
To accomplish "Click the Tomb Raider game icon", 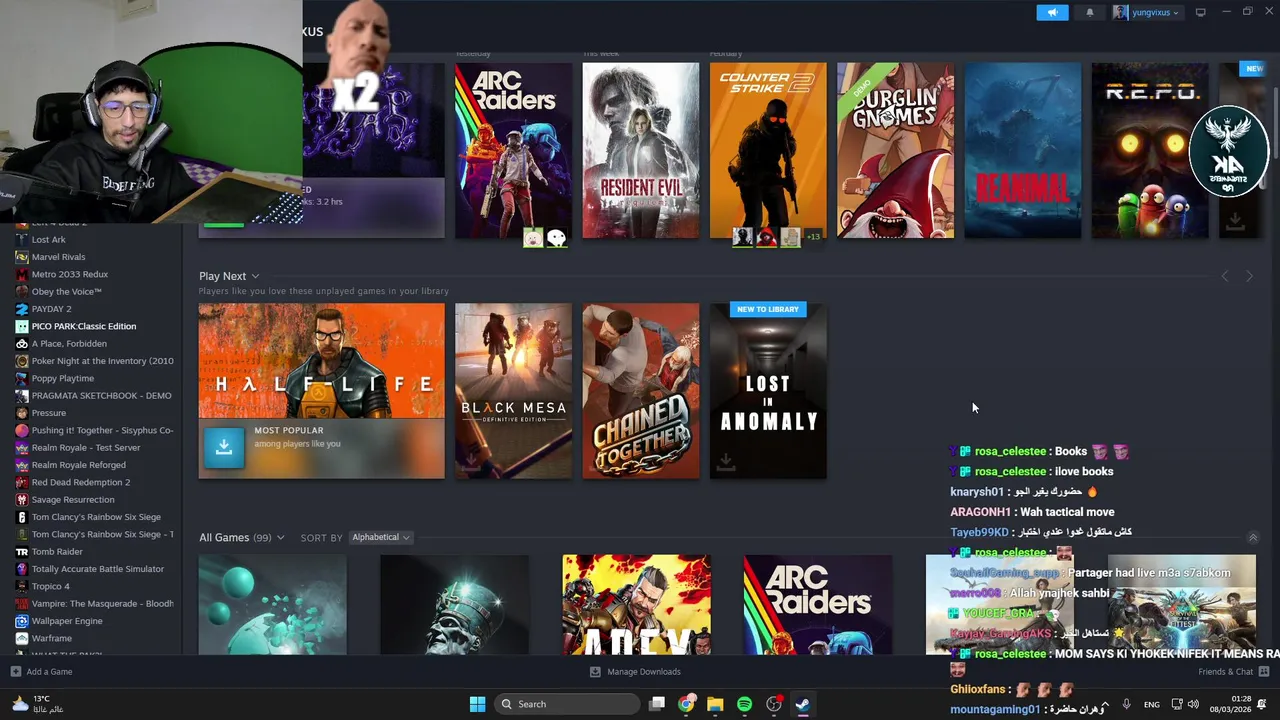I will 22,551.
